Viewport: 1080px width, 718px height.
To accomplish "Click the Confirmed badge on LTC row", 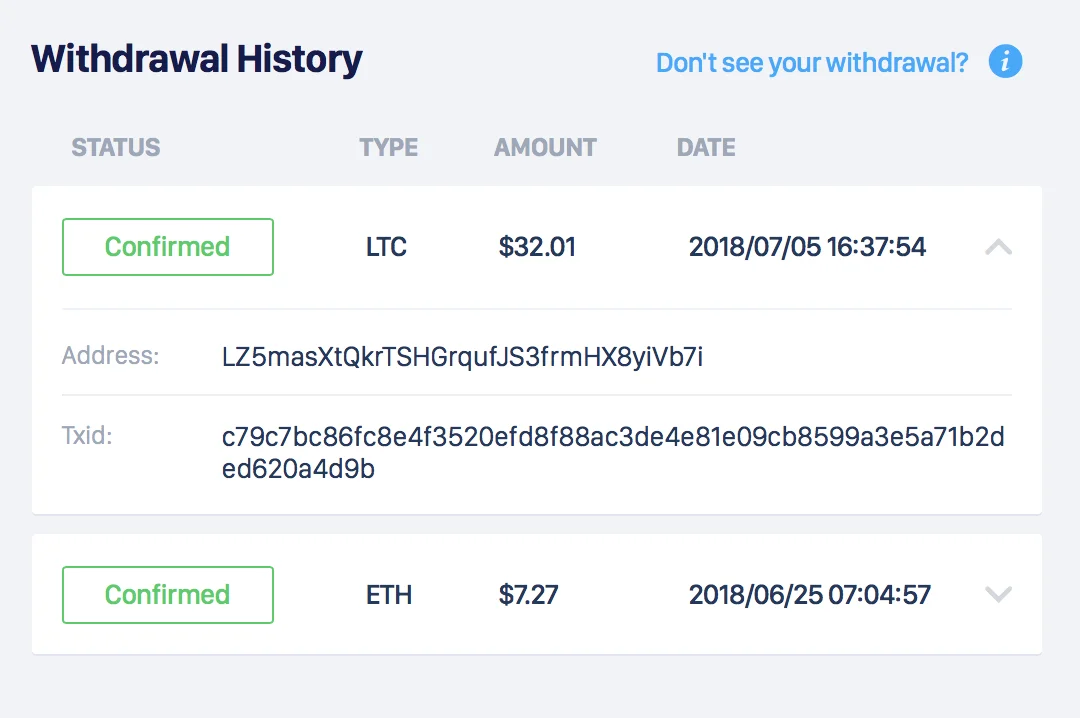I will [x=167, y=247].
